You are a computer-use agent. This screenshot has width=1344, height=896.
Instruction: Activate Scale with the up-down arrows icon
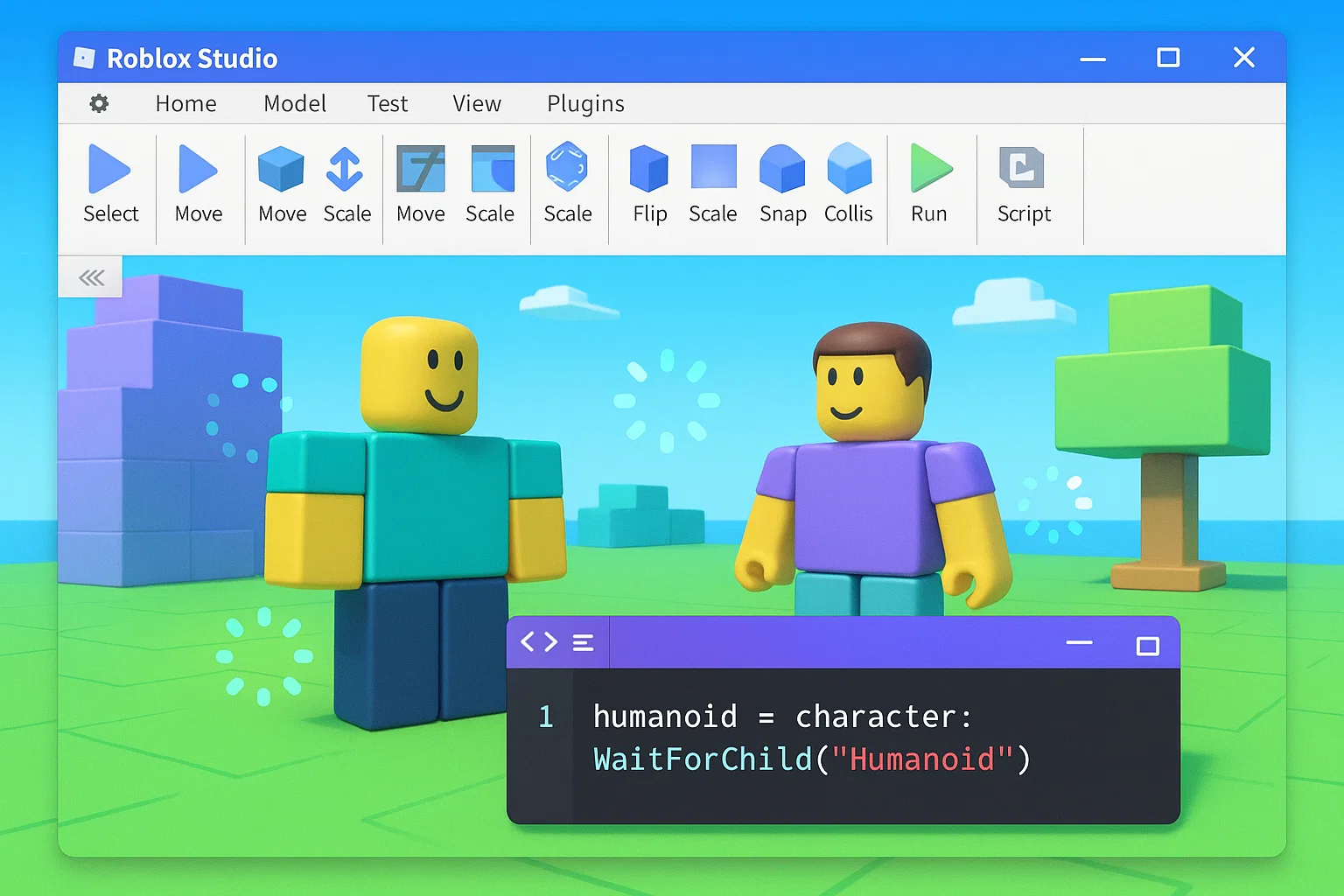(x=345, y=169)
